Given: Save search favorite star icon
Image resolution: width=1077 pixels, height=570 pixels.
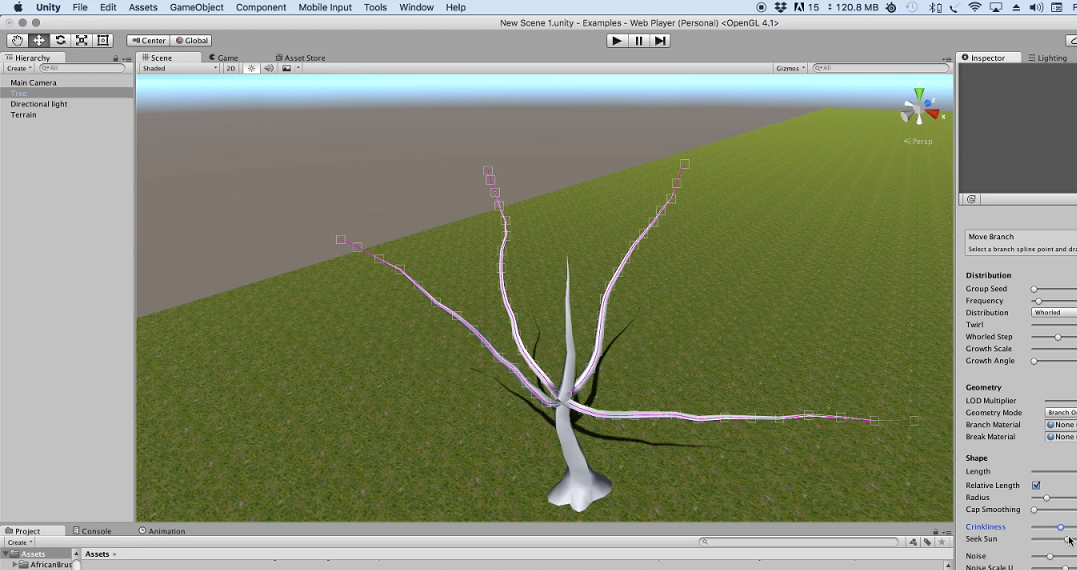Looking at the screenshot, I should click(942, 542).
